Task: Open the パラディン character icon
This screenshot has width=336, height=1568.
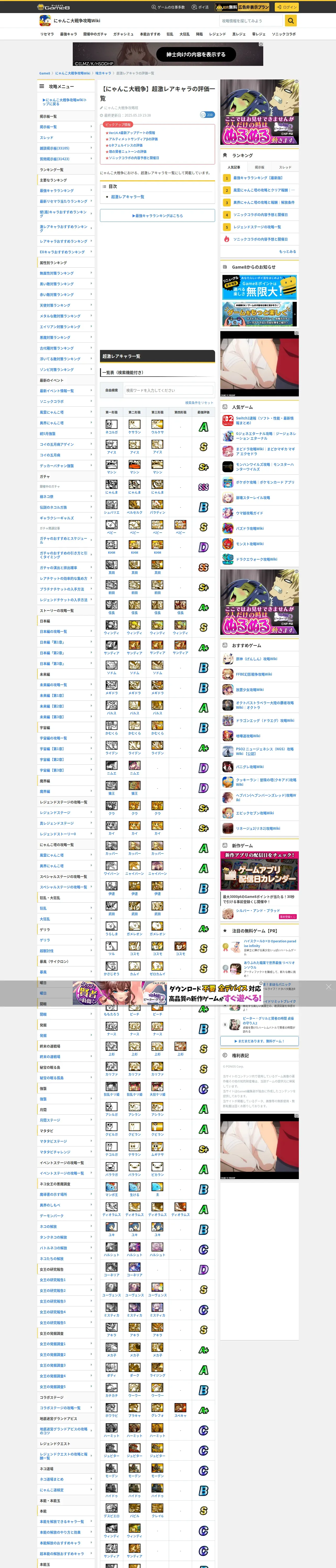Action: point(157,505)
